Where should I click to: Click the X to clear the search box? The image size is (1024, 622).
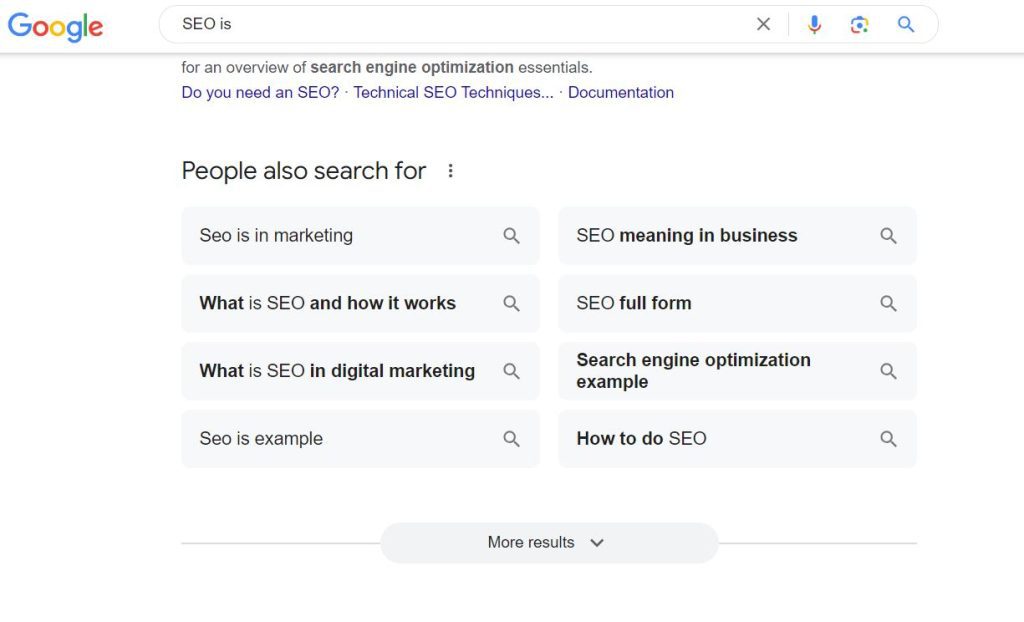coord(763,23)
